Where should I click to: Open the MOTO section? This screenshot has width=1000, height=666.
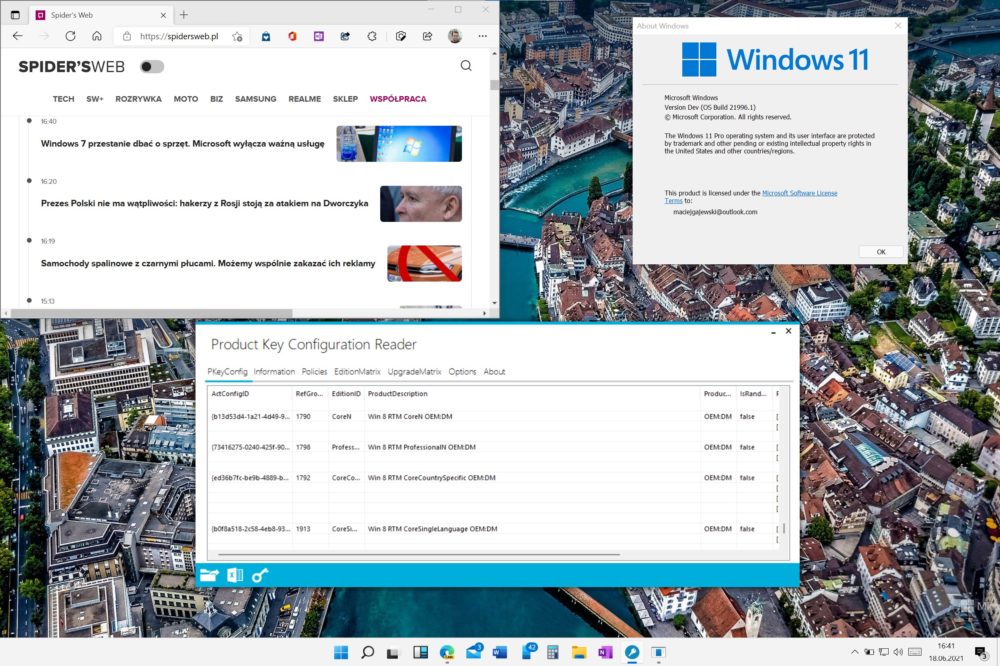pyautogui.click(x=186, y=99)
